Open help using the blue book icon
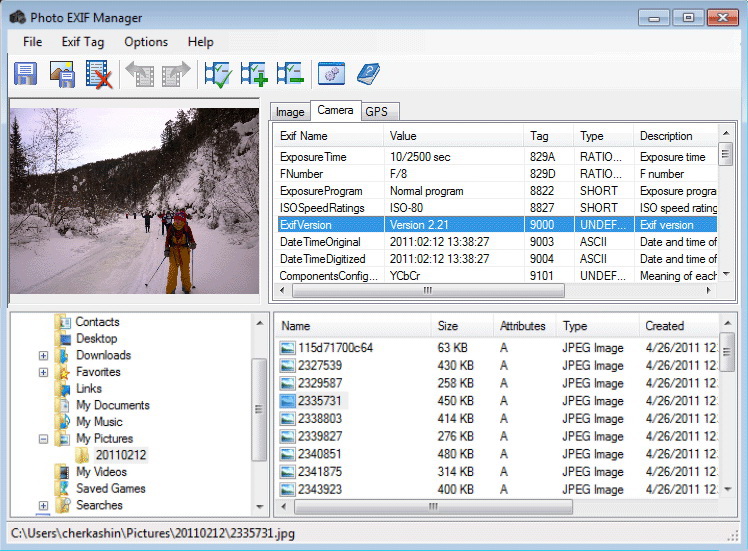This screenshot has width=748, height=551. coord(369,74)
